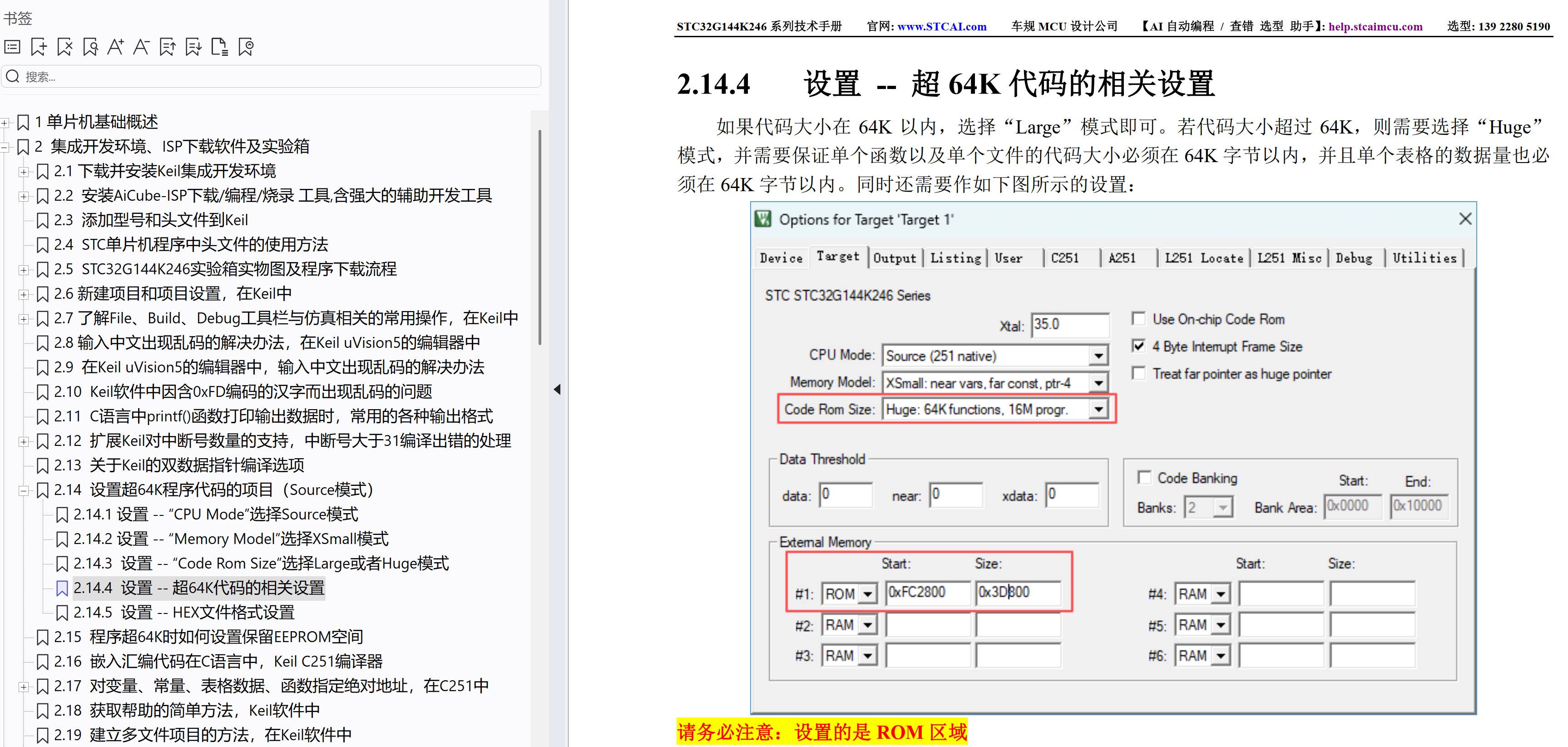Image resolution: width=1568 pixels, height=747 pixels.
Task: Open the Memory Model dropdown
Action: 1098,383
